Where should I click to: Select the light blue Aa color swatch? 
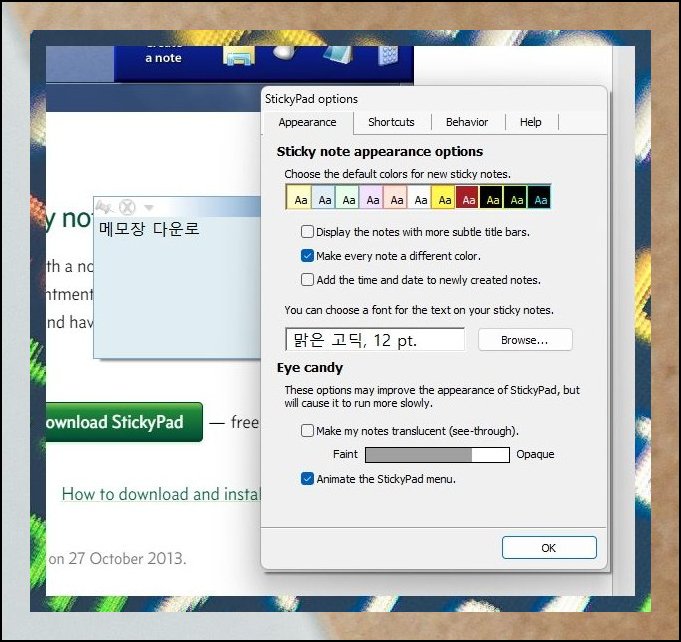(x=324, y=198)
